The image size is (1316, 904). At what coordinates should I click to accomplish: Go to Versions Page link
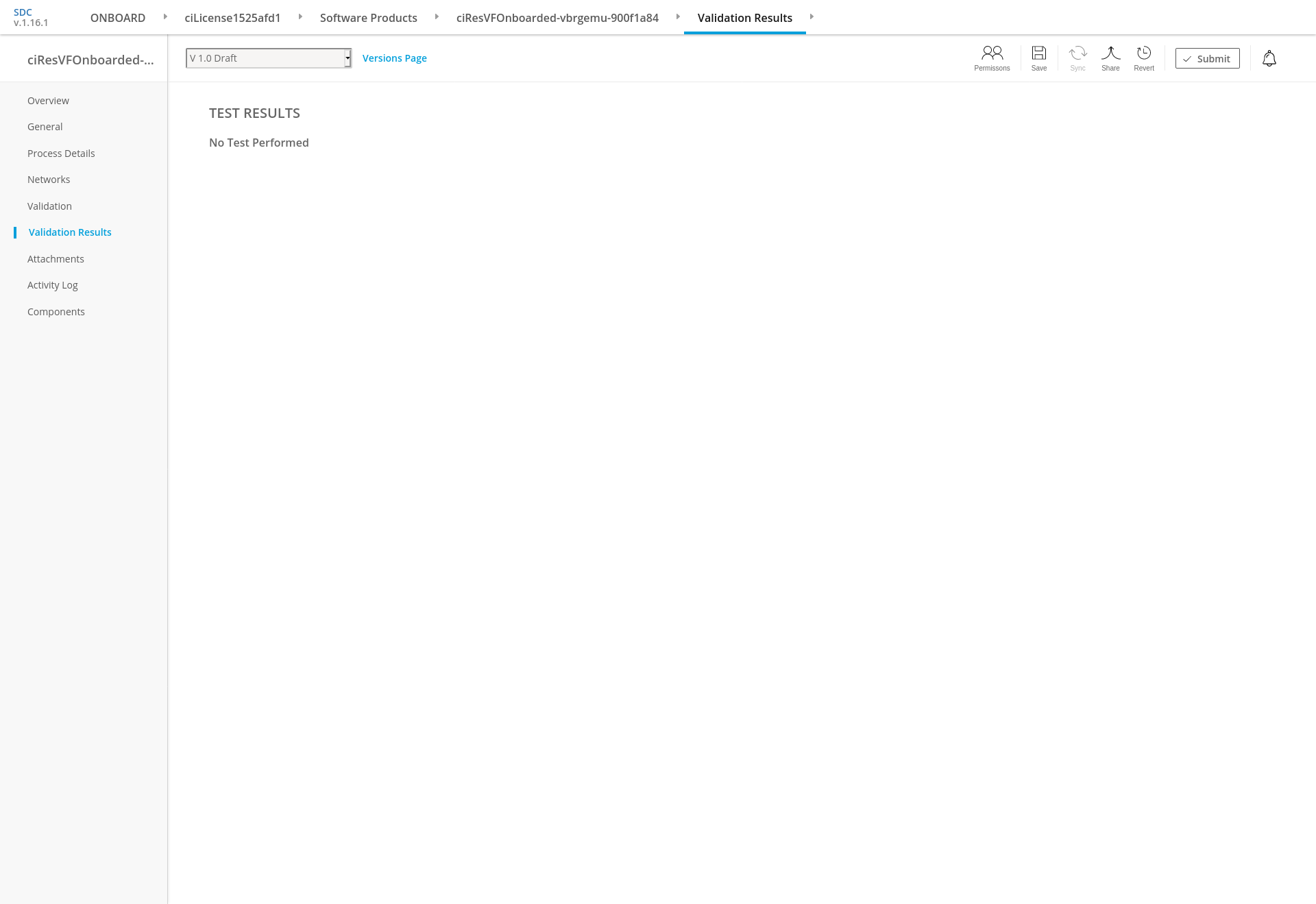point(394,58)
